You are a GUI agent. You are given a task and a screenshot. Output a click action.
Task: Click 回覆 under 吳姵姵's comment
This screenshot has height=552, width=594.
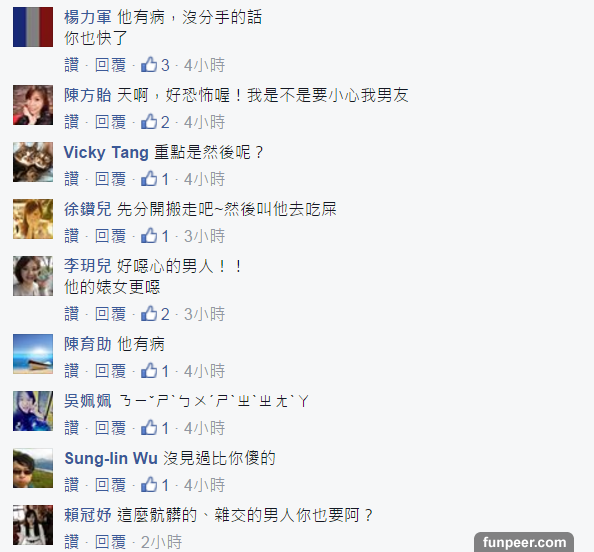110,428
